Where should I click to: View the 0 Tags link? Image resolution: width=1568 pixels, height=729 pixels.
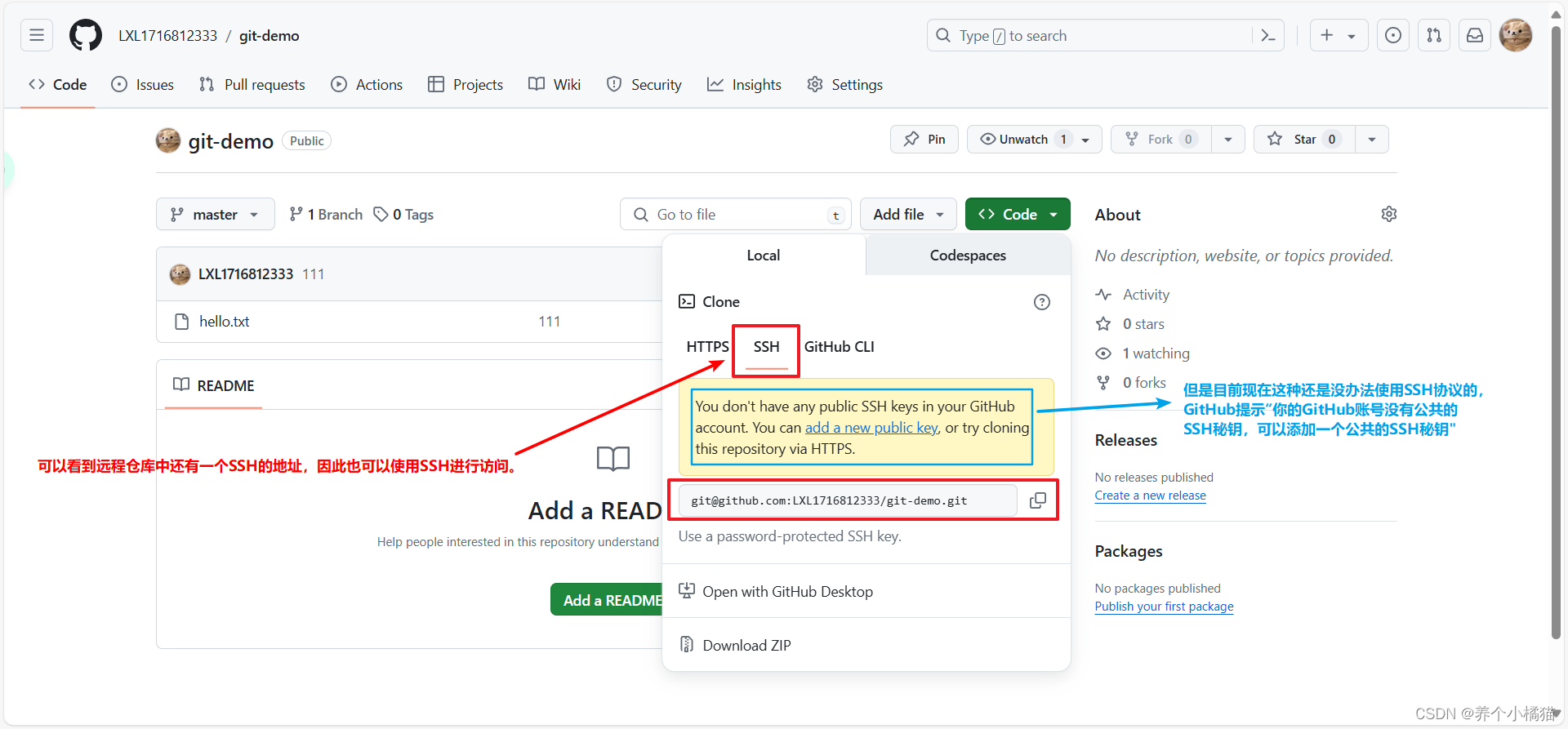coord(403,215)
